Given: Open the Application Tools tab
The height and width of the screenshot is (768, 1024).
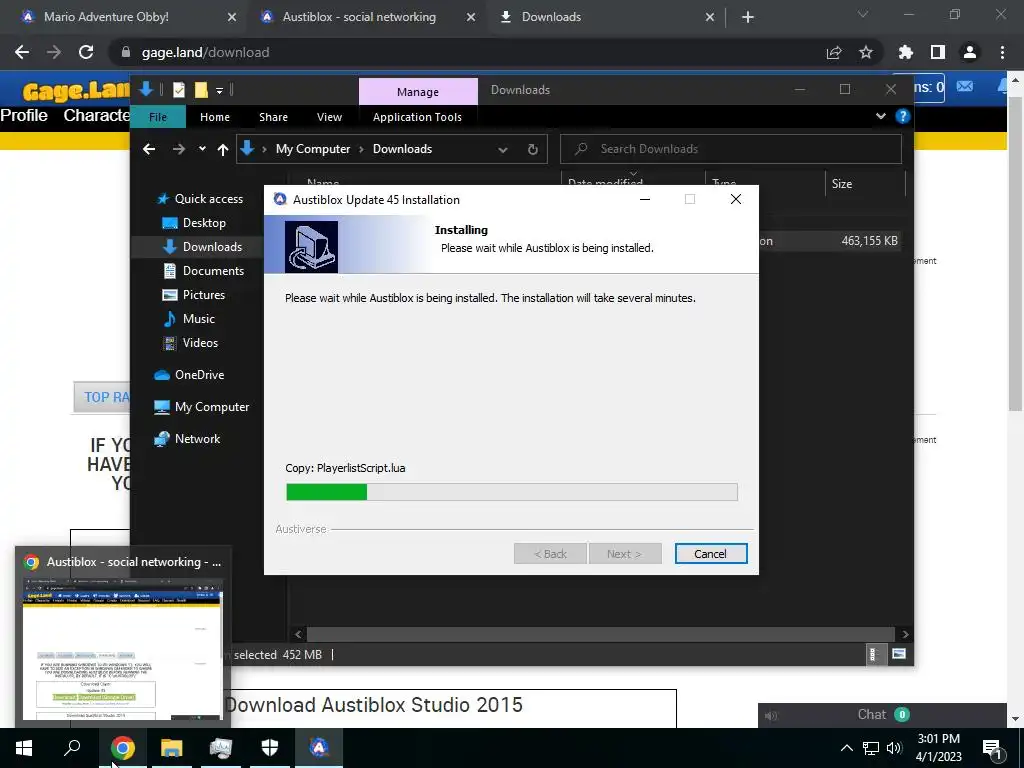Looking at the screenshot, I should point(417,117).
